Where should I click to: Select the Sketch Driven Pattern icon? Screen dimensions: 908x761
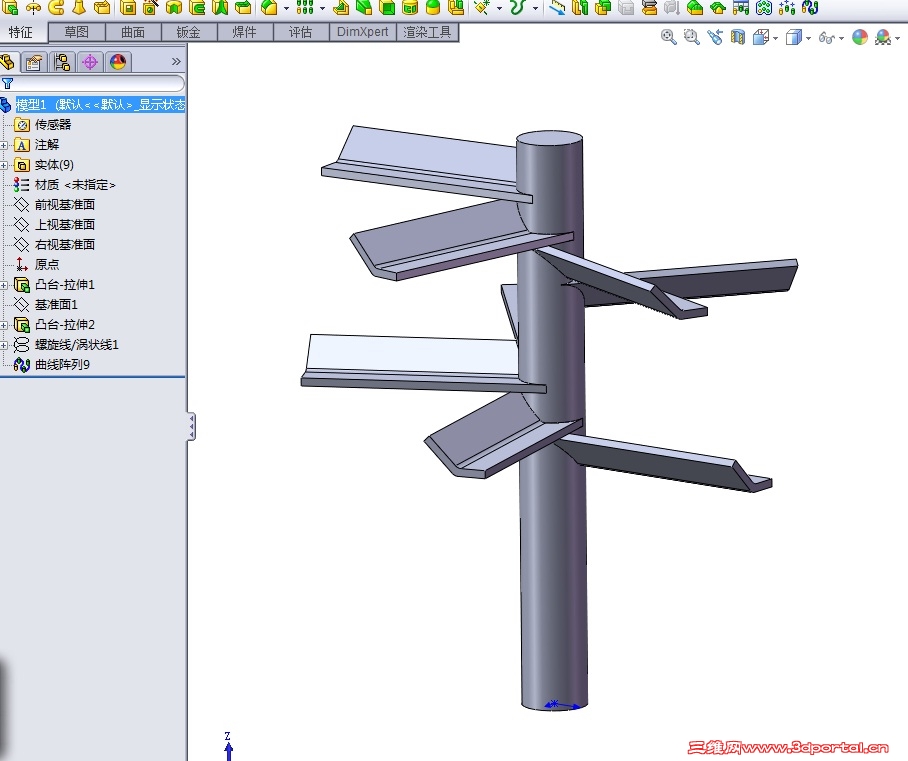786,8
